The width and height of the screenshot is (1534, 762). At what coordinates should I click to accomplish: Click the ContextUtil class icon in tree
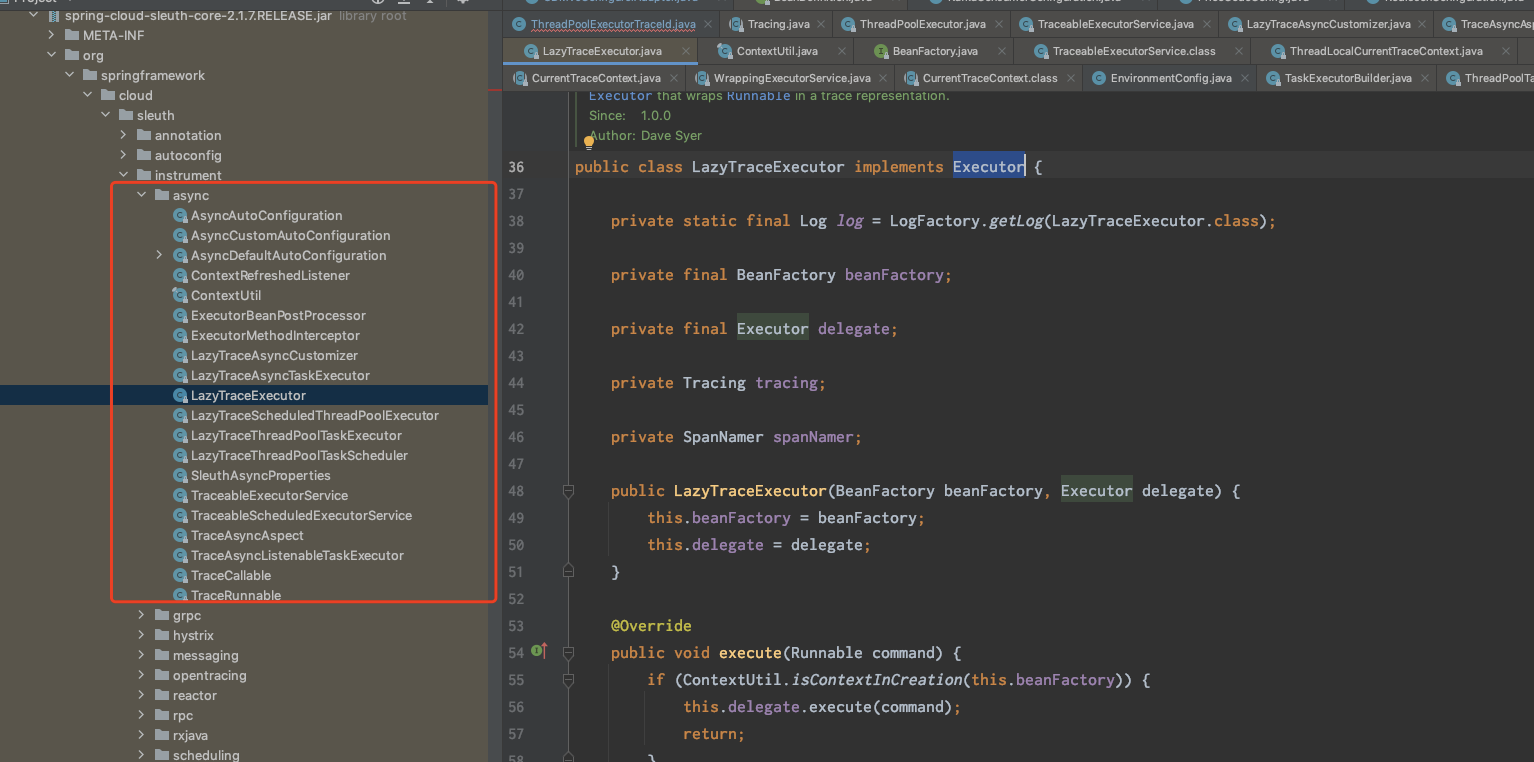[180, 296]
